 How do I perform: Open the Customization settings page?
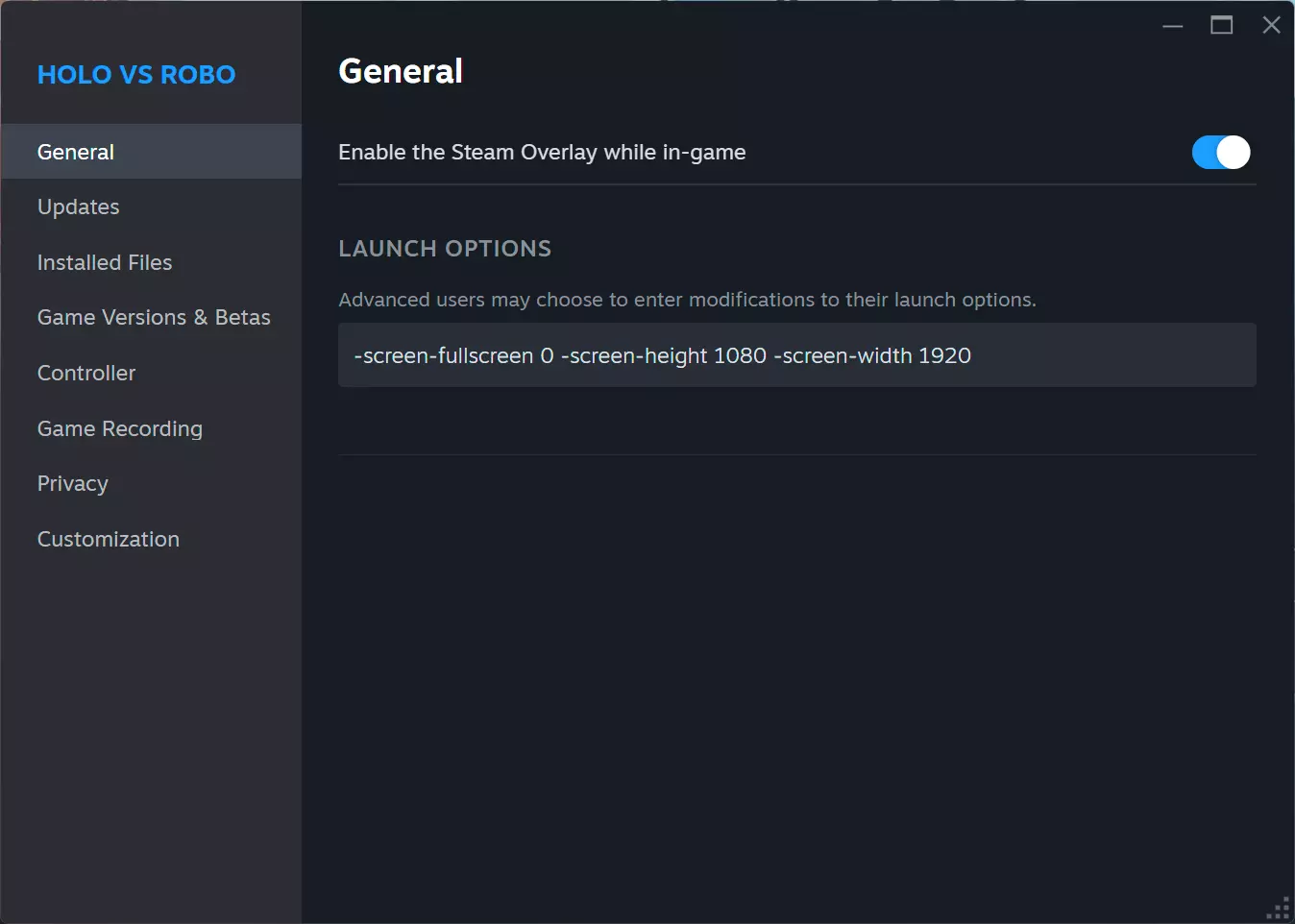point(109,540)
